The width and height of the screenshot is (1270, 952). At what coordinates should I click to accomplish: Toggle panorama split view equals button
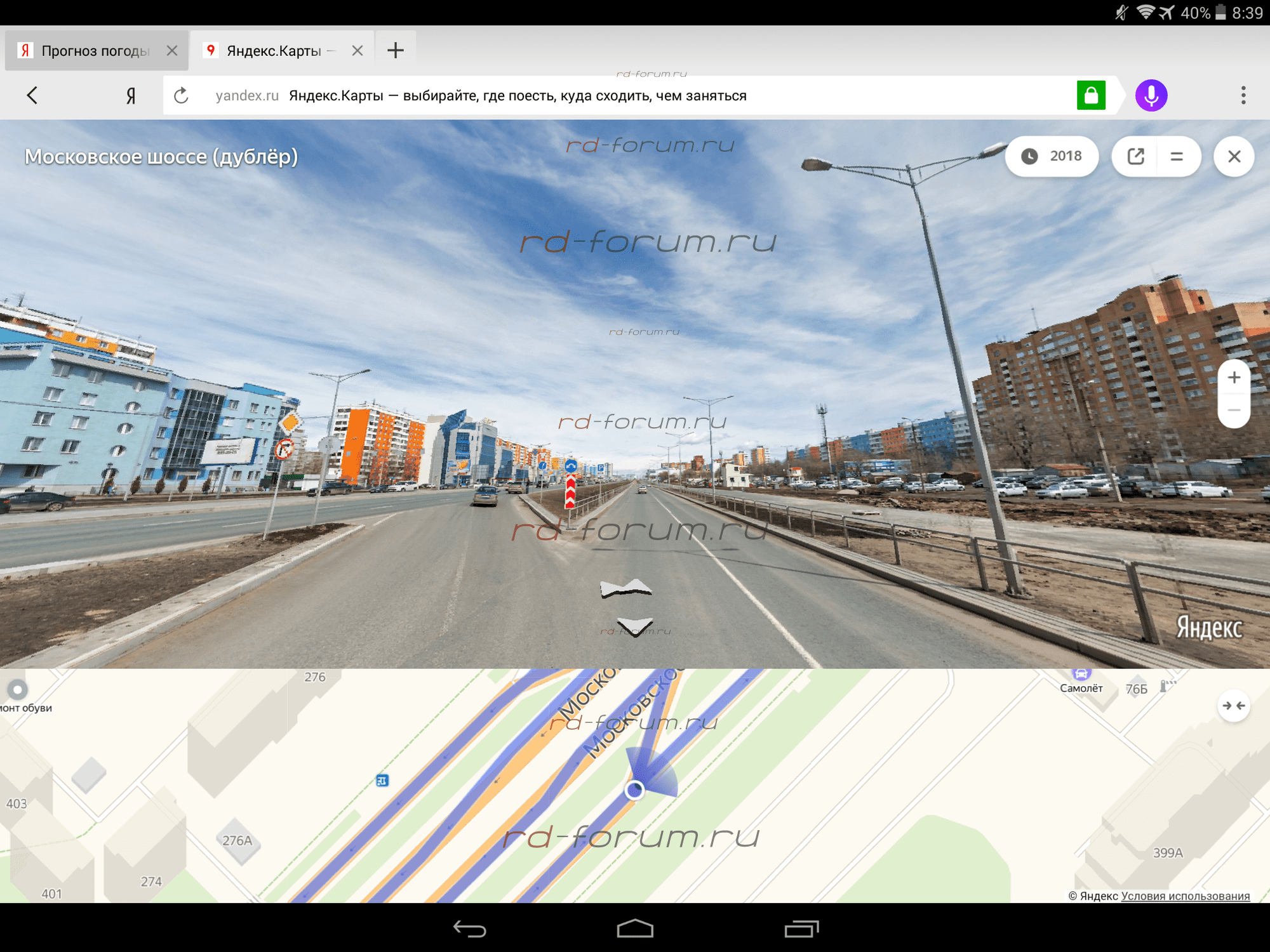(x=1176, y=156)
